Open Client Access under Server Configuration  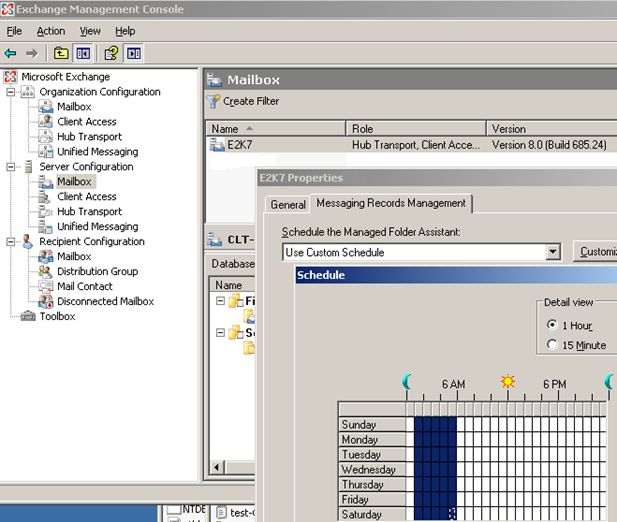87,196
